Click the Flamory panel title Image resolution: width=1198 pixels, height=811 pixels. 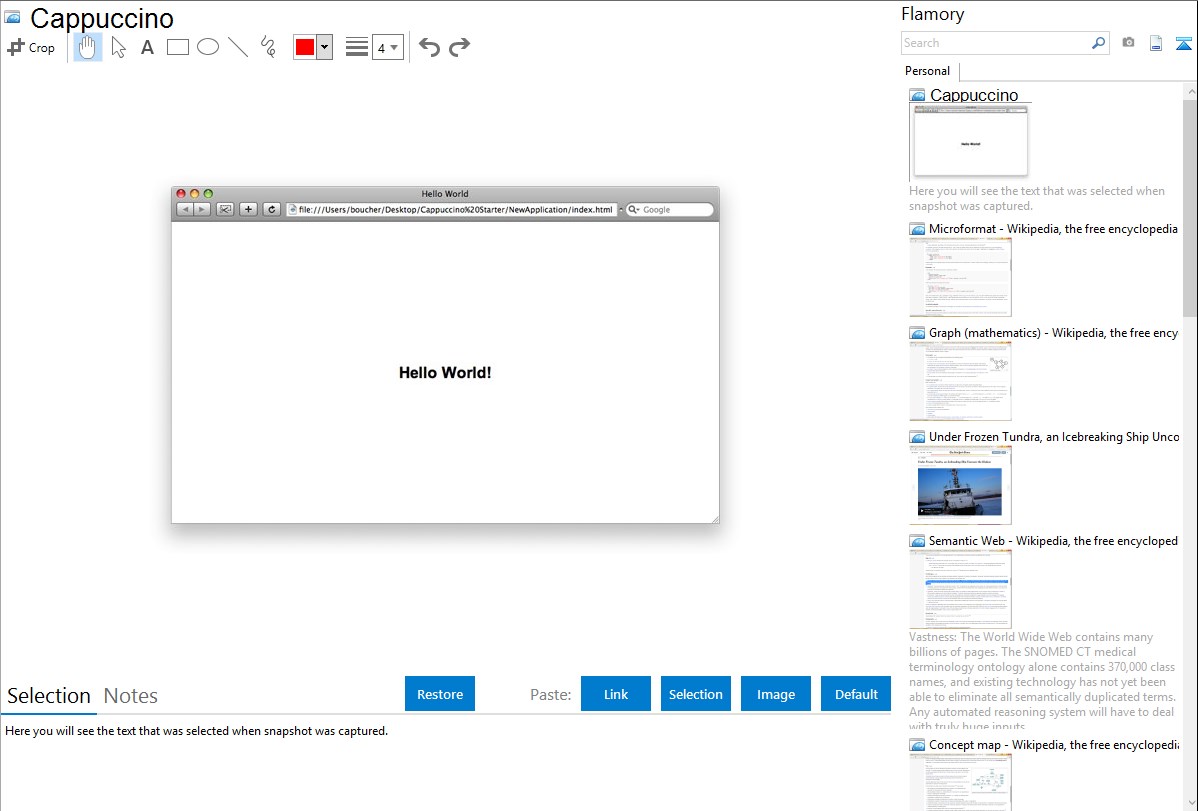pos(932,14)
